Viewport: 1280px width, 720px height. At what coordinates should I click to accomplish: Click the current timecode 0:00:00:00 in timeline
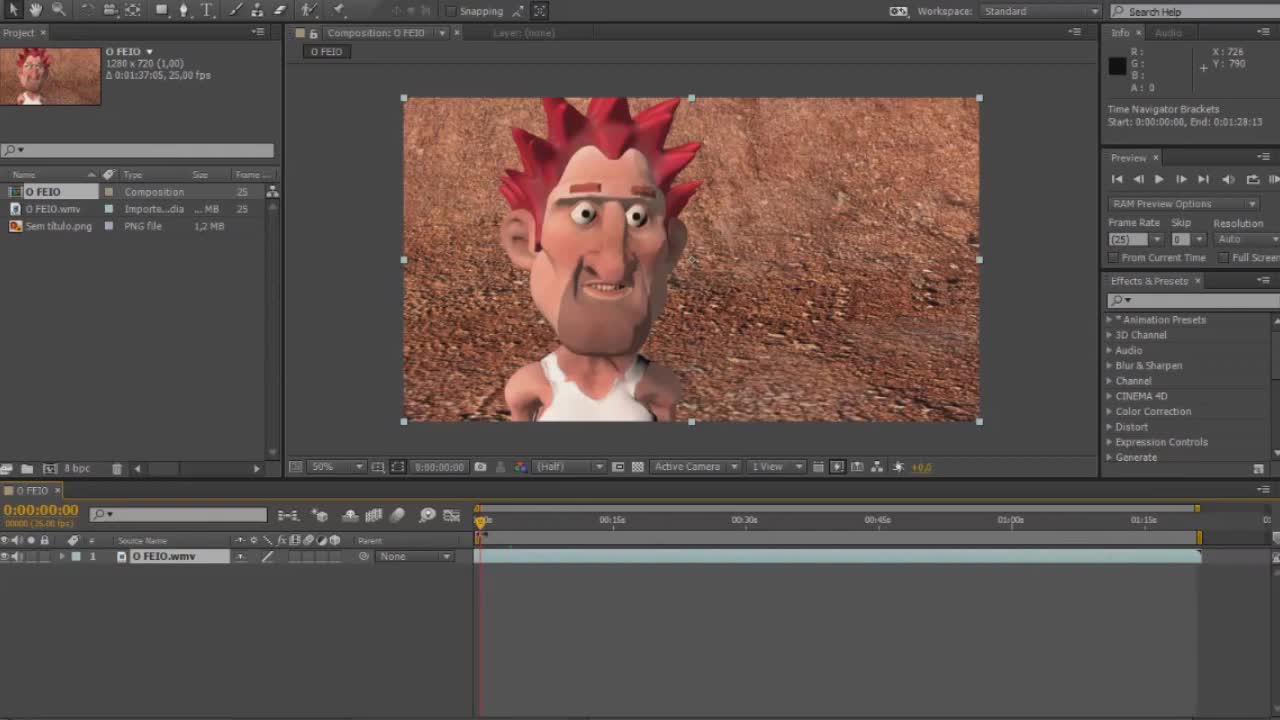point(41,510)
